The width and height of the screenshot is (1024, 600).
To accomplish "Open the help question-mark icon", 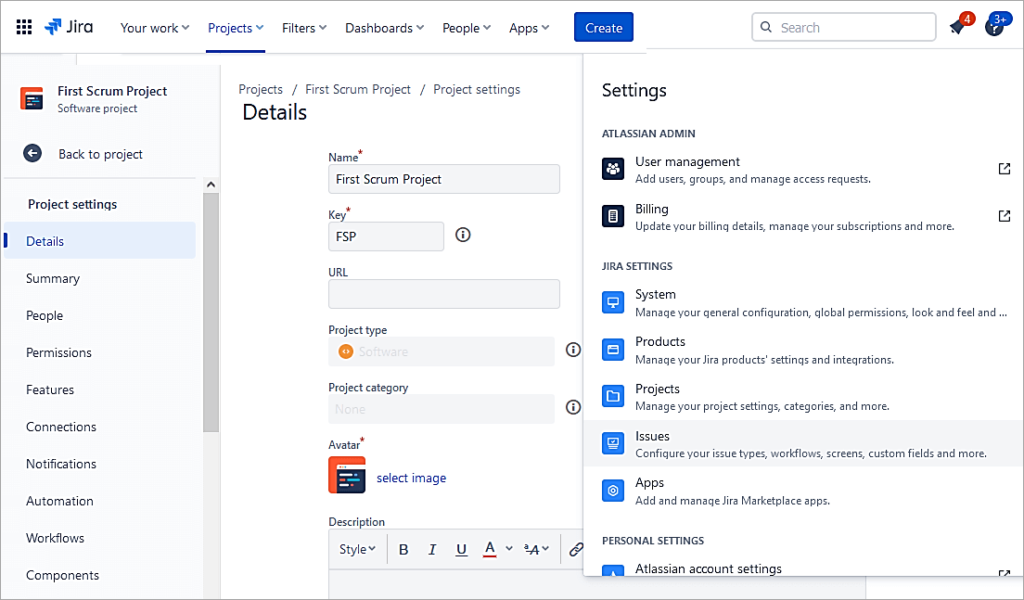I will (x=994, y=27).
